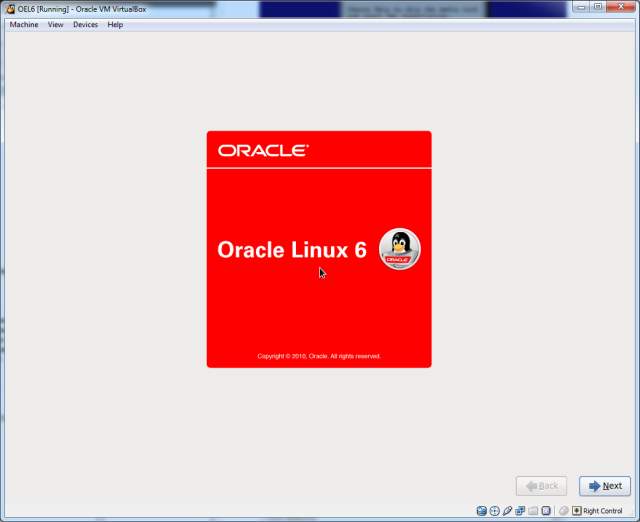Click the network adapters status icon
640x522 pixels.
(520, 511)
